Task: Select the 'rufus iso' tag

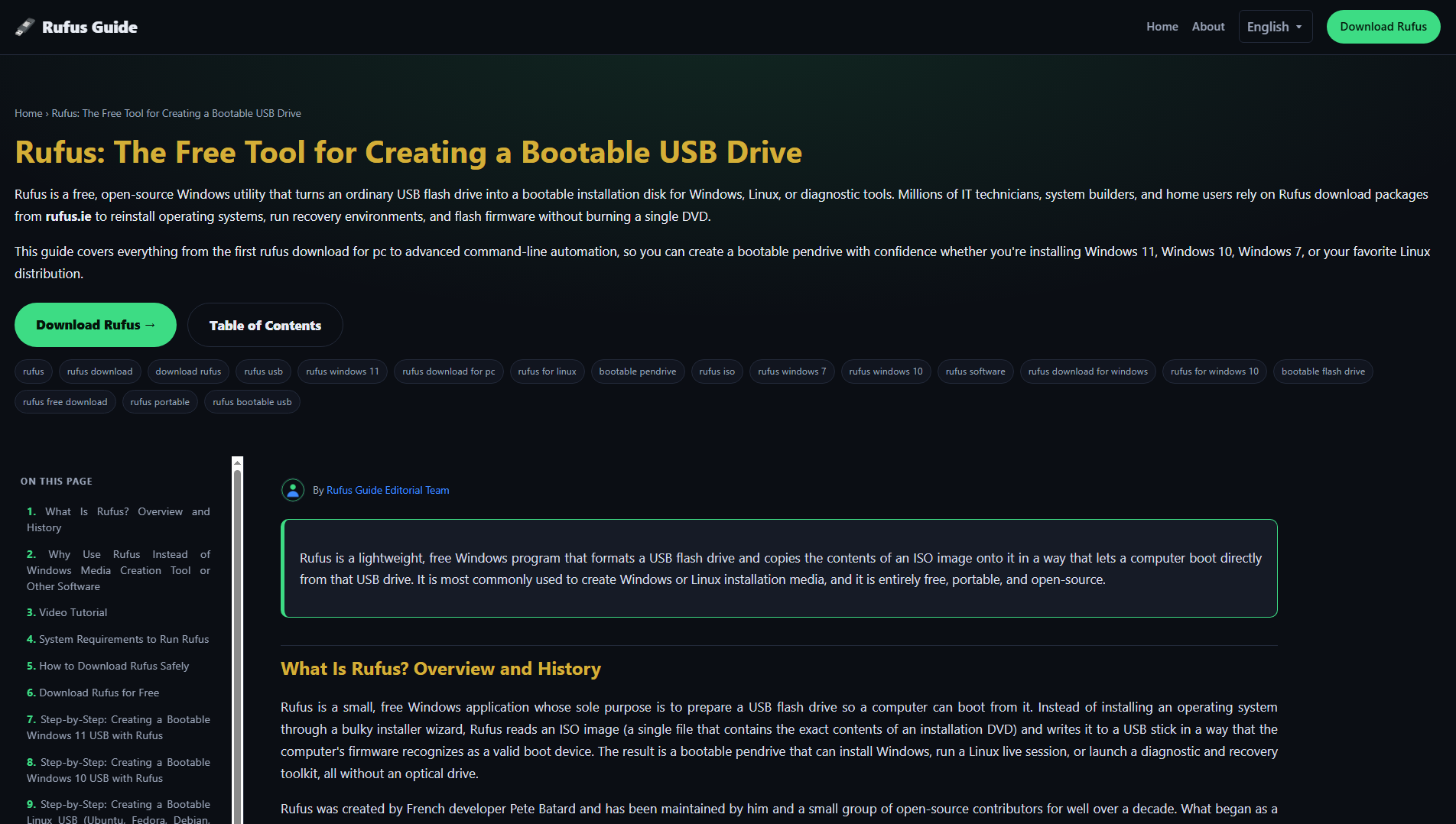Action: (717, 371)
